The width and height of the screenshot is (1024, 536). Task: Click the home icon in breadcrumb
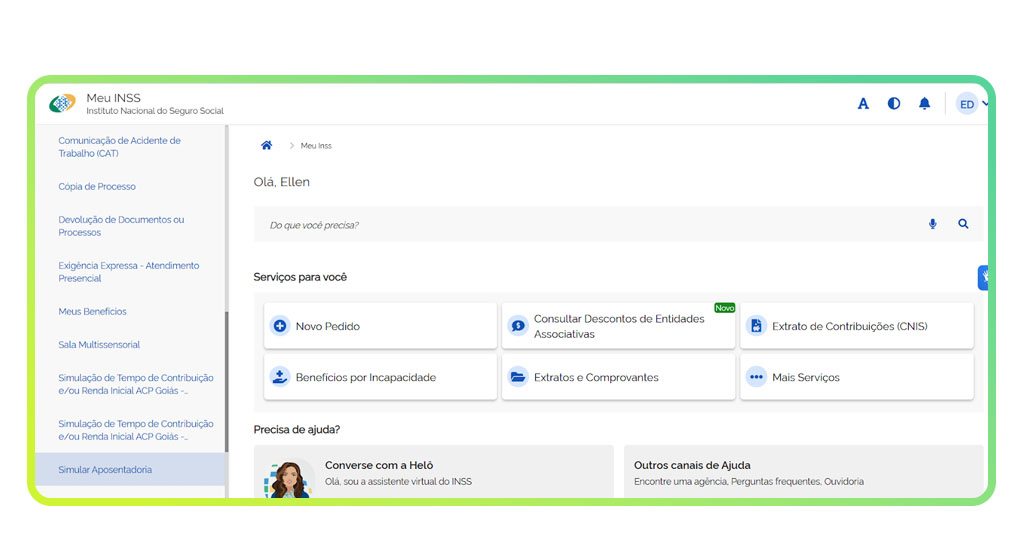click(267, 146)
